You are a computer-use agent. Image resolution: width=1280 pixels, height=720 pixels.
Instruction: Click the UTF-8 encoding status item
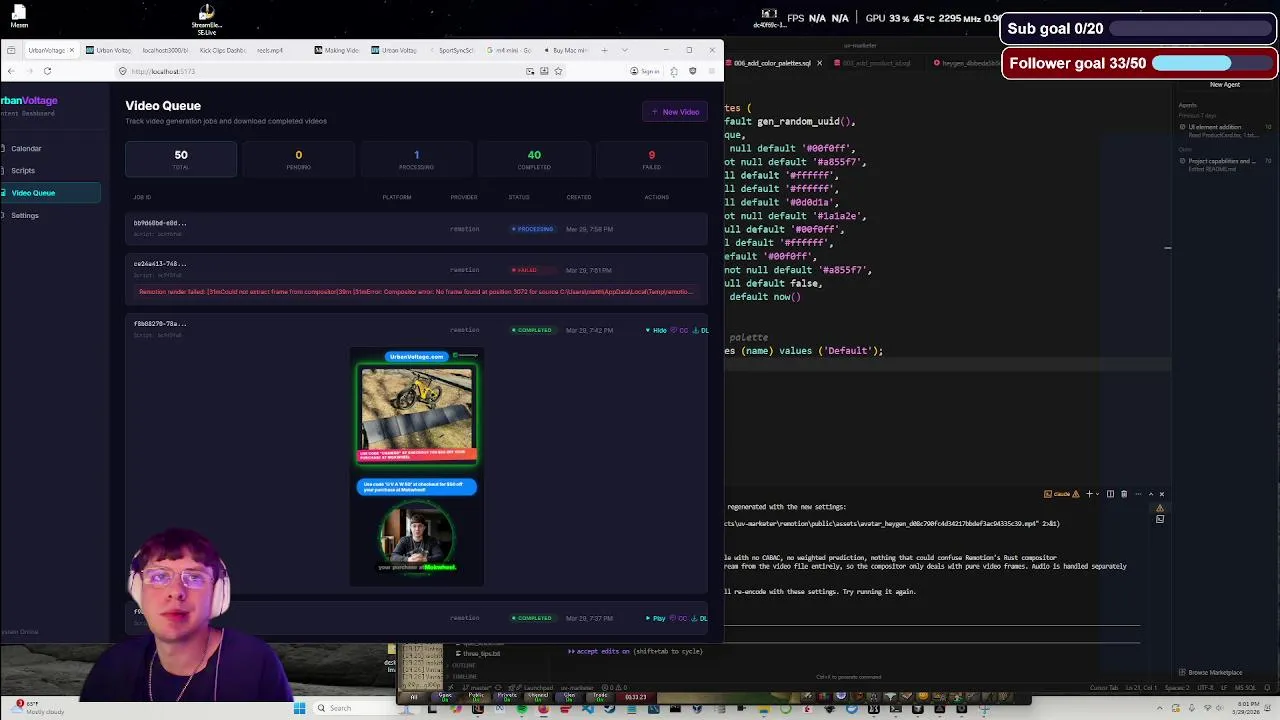pos(1207,688)
